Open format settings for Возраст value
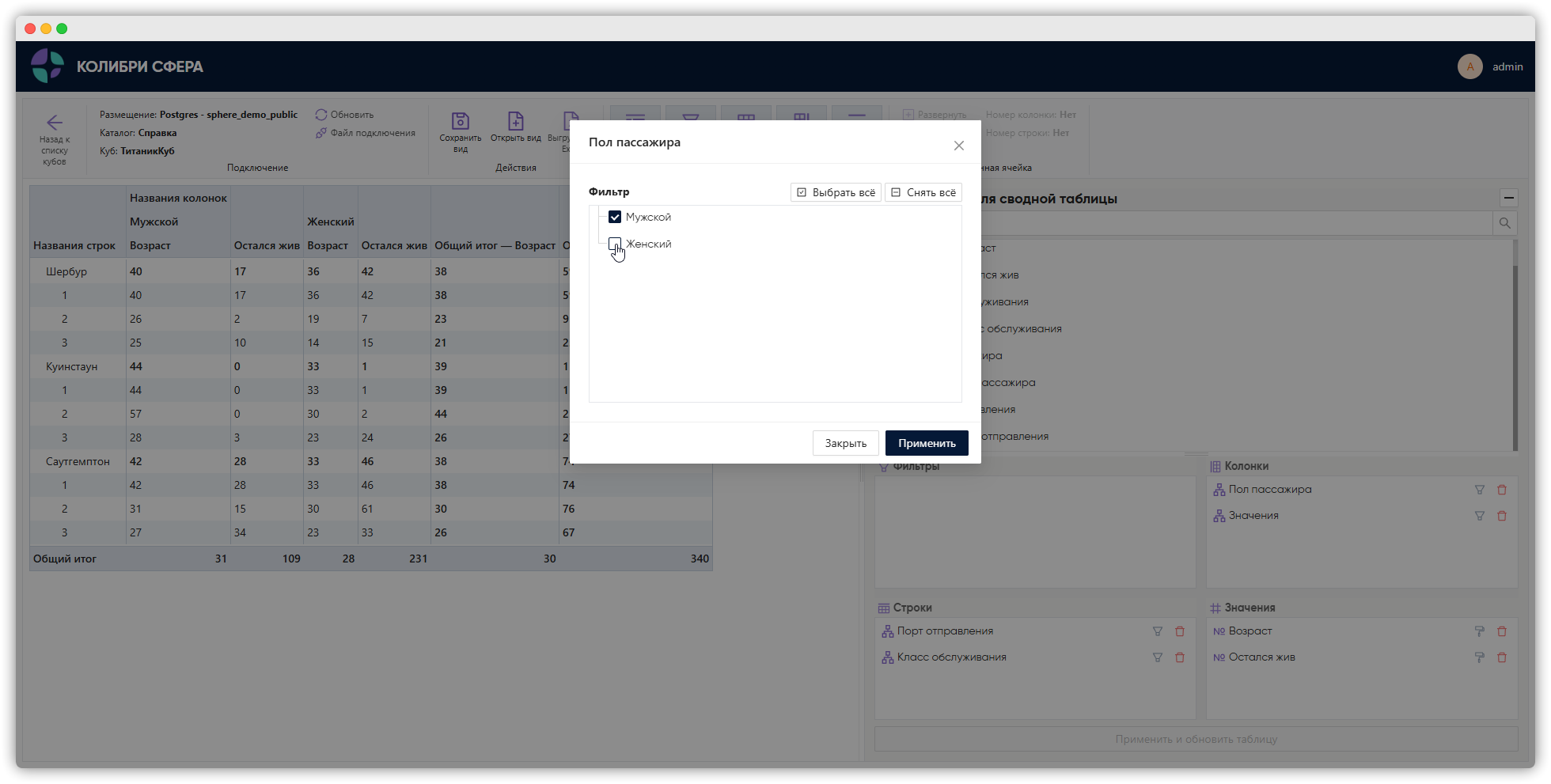This screenshot has height=784, width=1551. [1480, 631]
